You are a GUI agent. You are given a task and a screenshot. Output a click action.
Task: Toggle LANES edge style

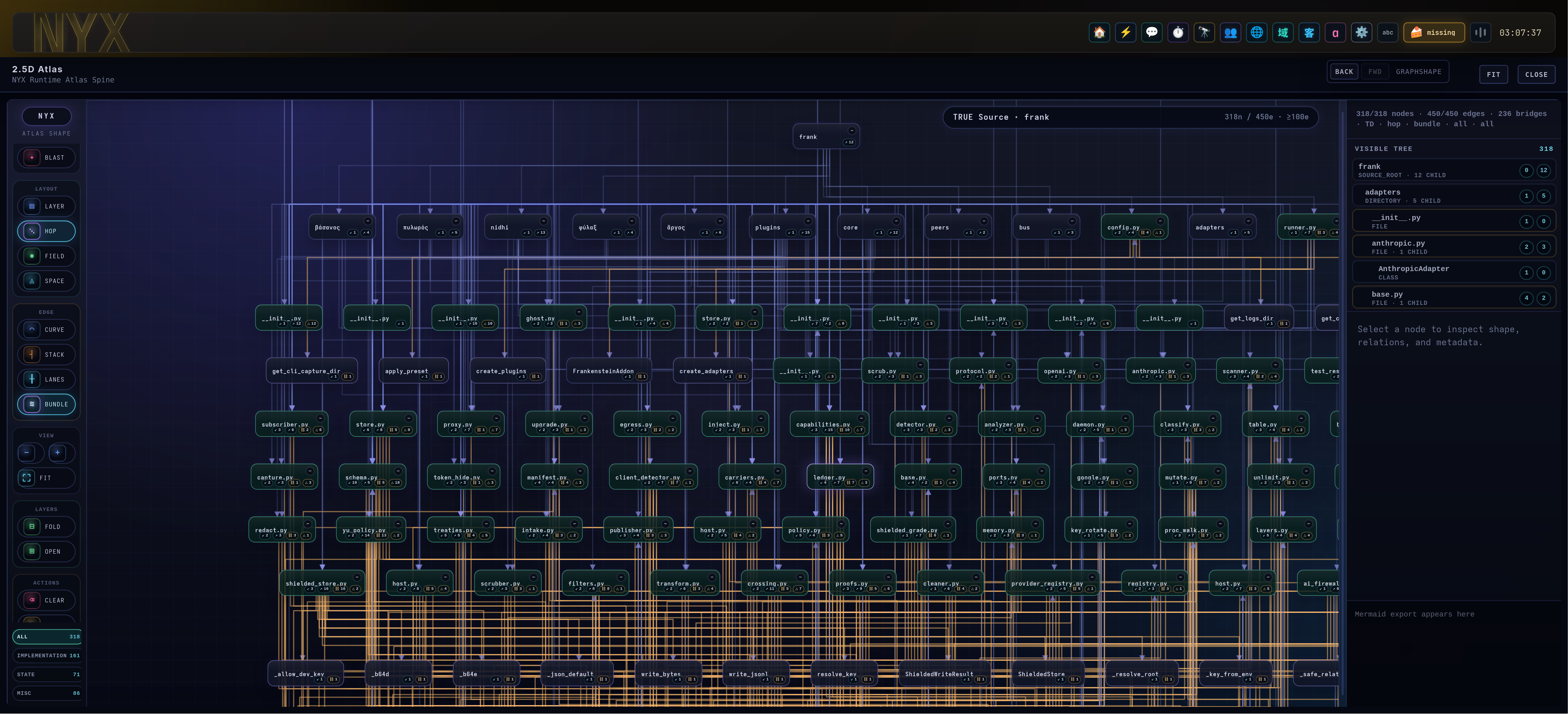point(46,380)
